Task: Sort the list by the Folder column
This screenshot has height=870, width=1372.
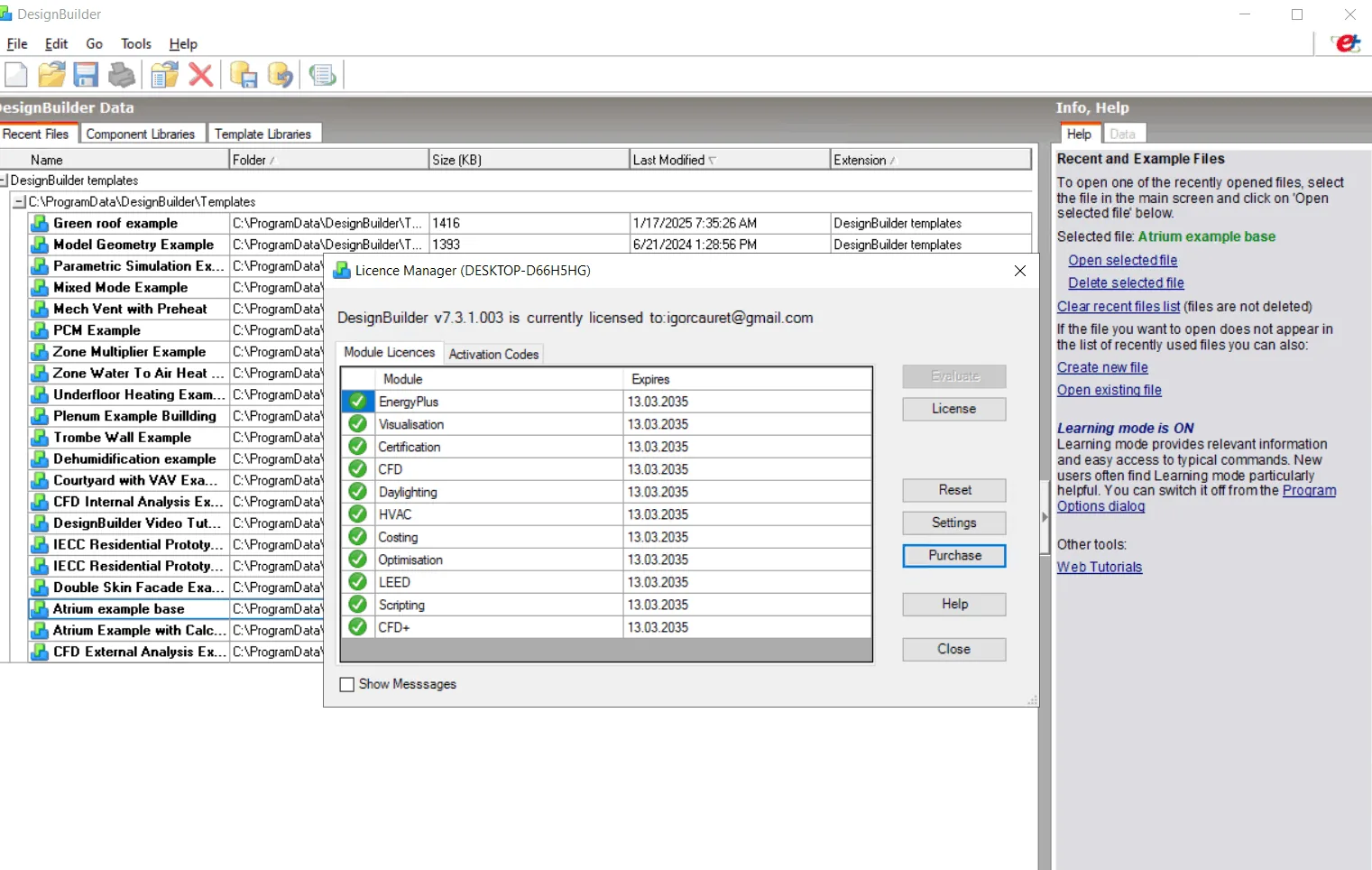Action: click(x=329, y=160)
